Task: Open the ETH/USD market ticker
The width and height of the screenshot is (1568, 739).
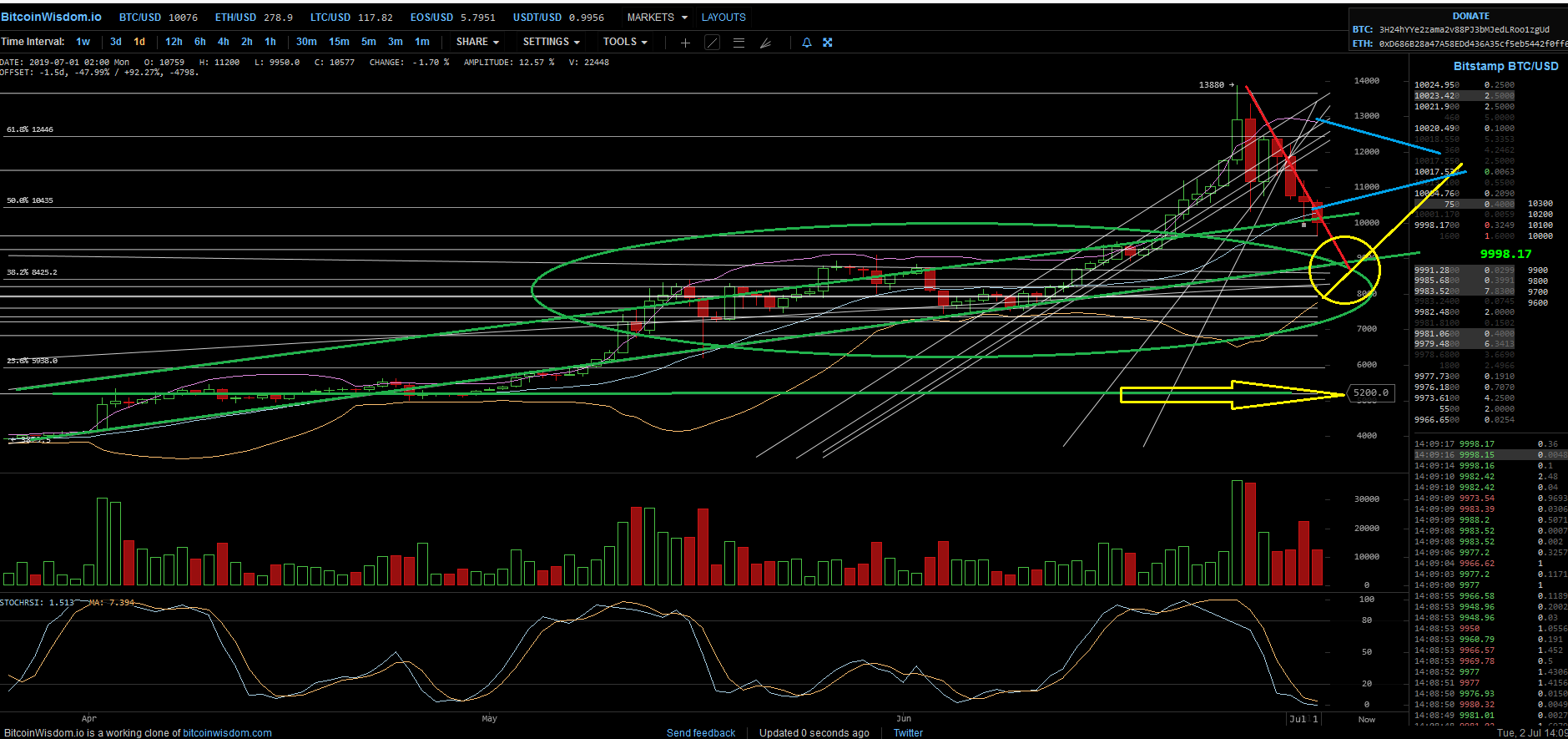Action: pos(254,18)
